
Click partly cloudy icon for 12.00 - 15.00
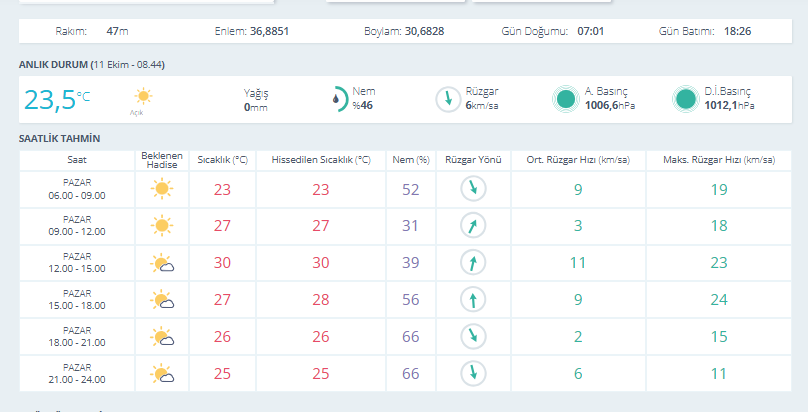point(162,263)
